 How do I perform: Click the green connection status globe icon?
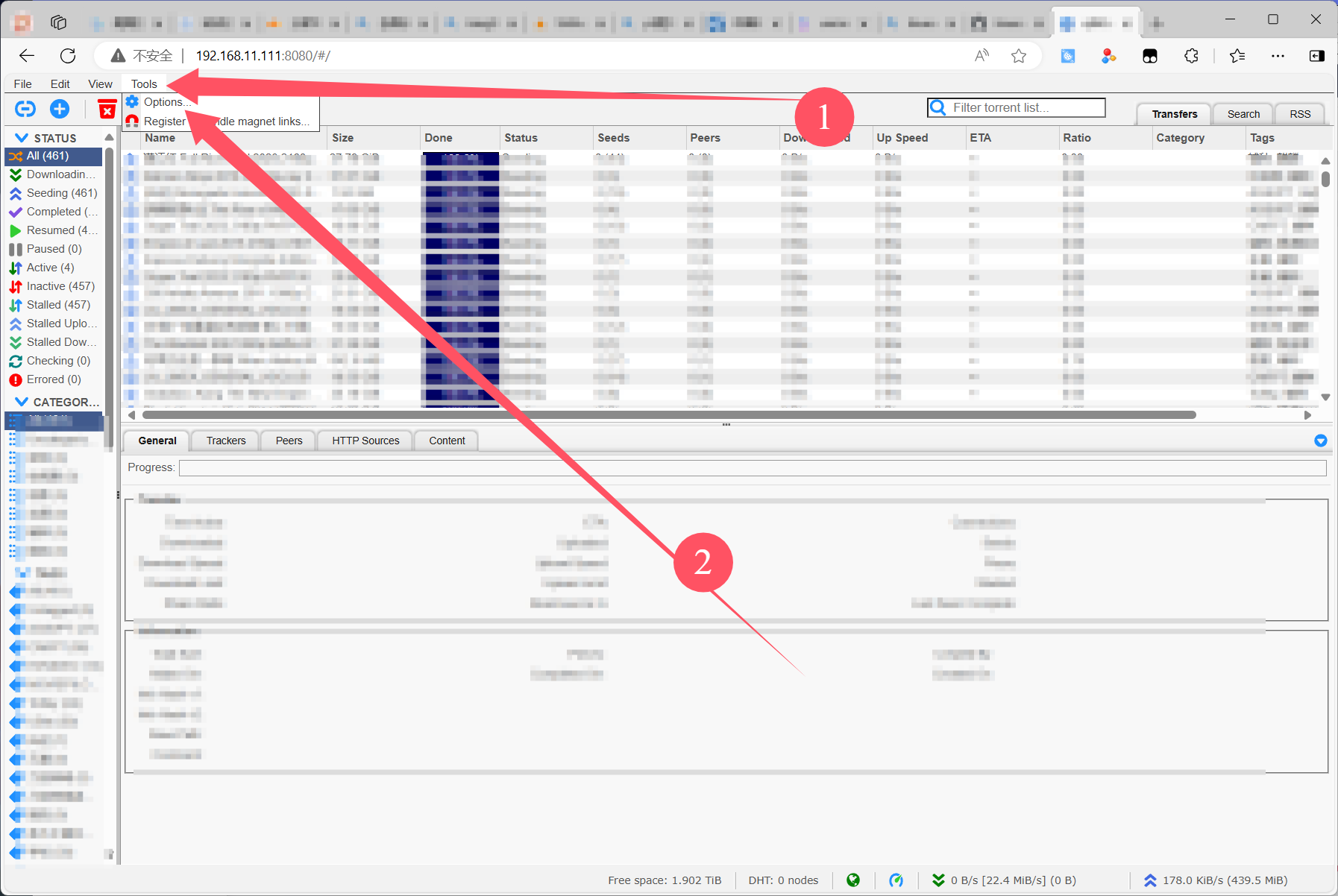(853, 880)
